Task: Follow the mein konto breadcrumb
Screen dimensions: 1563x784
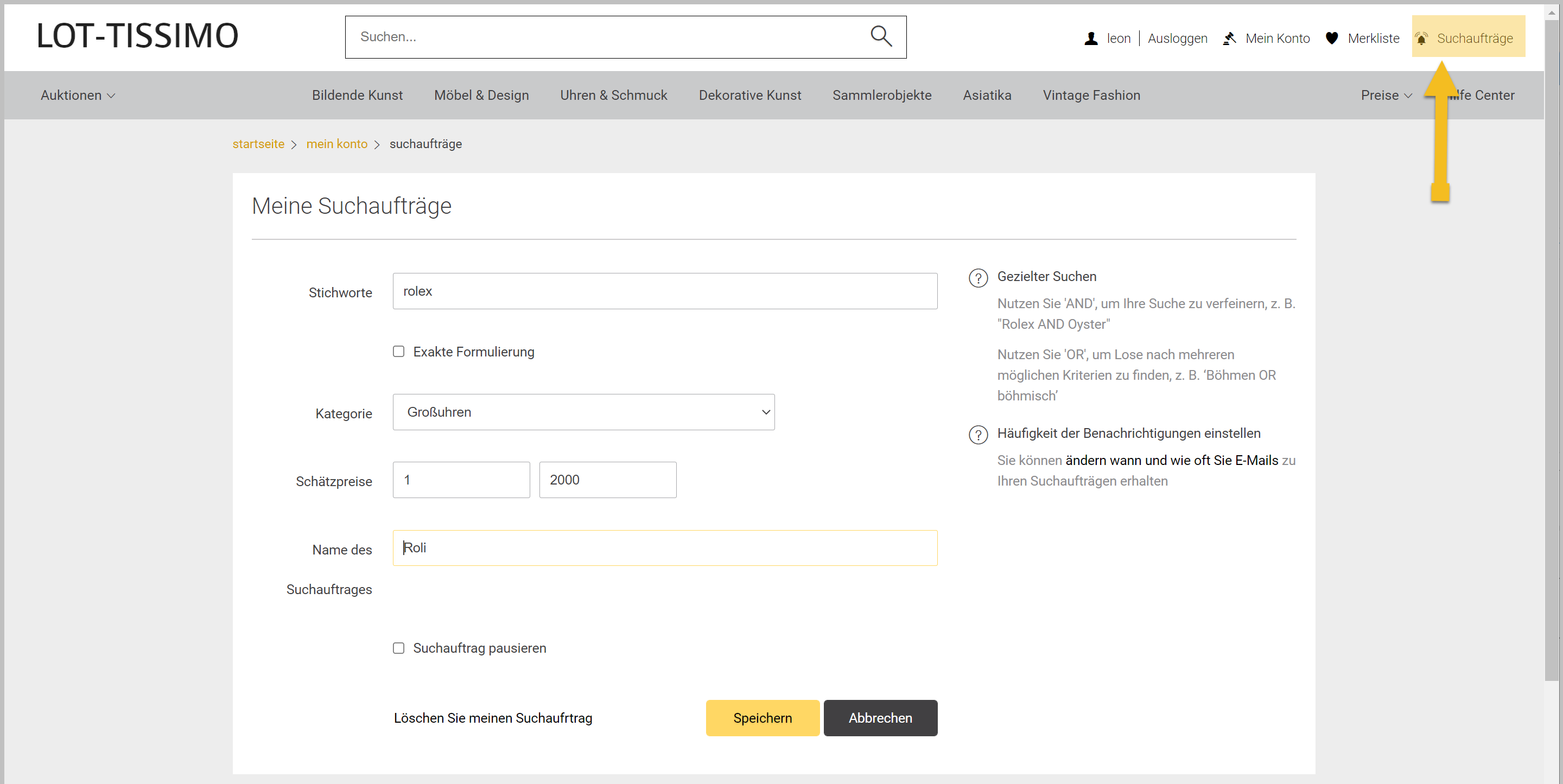Action: click(x=336, y=144)
